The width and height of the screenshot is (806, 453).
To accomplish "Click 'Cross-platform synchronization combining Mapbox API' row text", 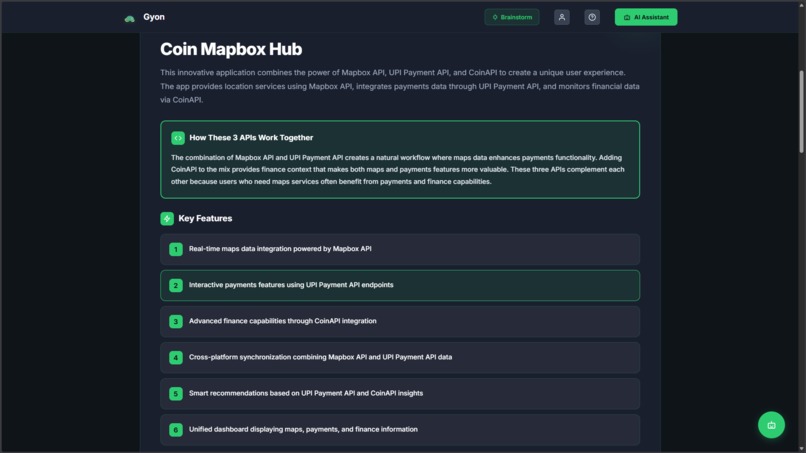I will [x=320, y=357].
